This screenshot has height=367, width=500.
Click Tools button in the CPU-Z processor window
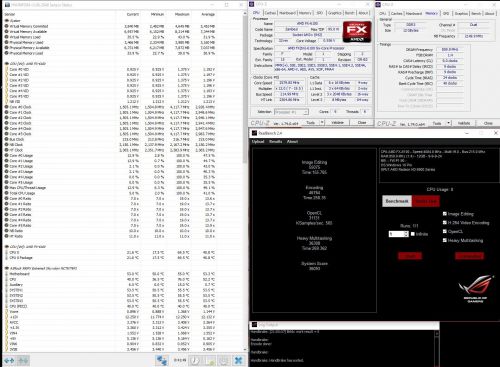(x=311, y=123)
